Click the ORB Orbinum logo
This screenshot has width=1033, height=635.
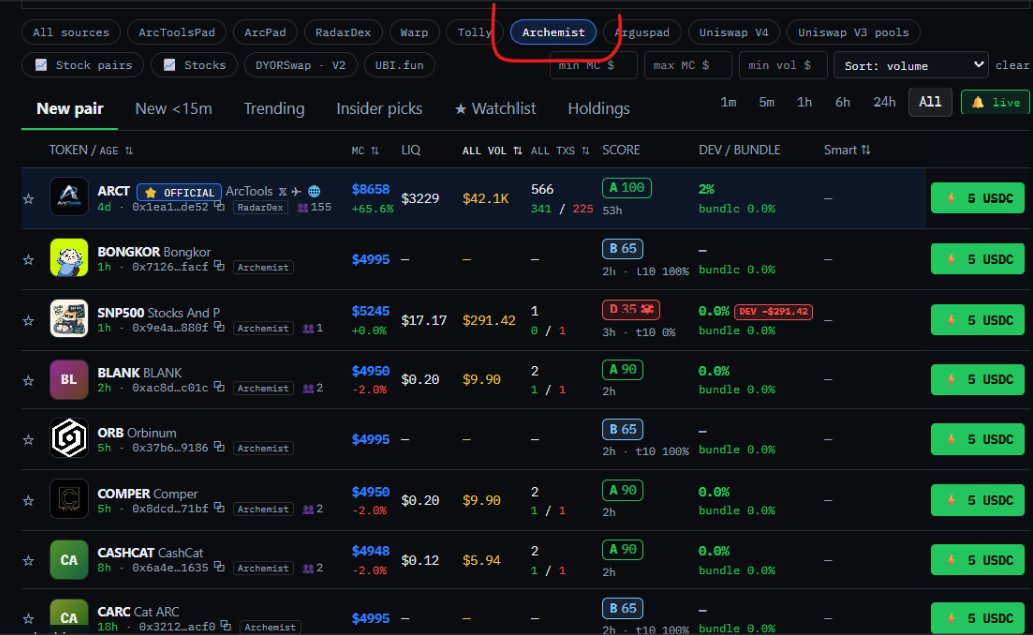coord(69,438)
